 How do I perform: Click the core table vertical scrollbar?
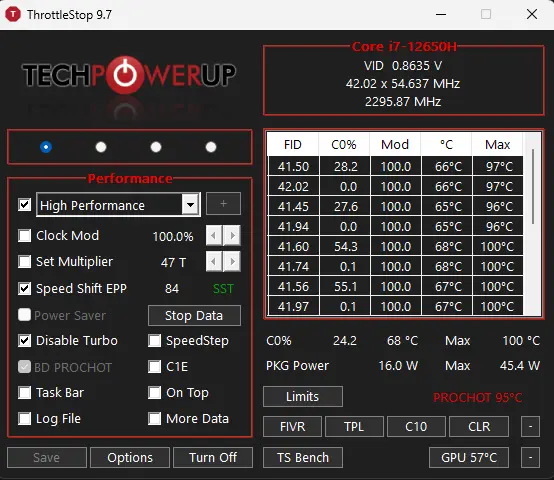pos(533,186)
